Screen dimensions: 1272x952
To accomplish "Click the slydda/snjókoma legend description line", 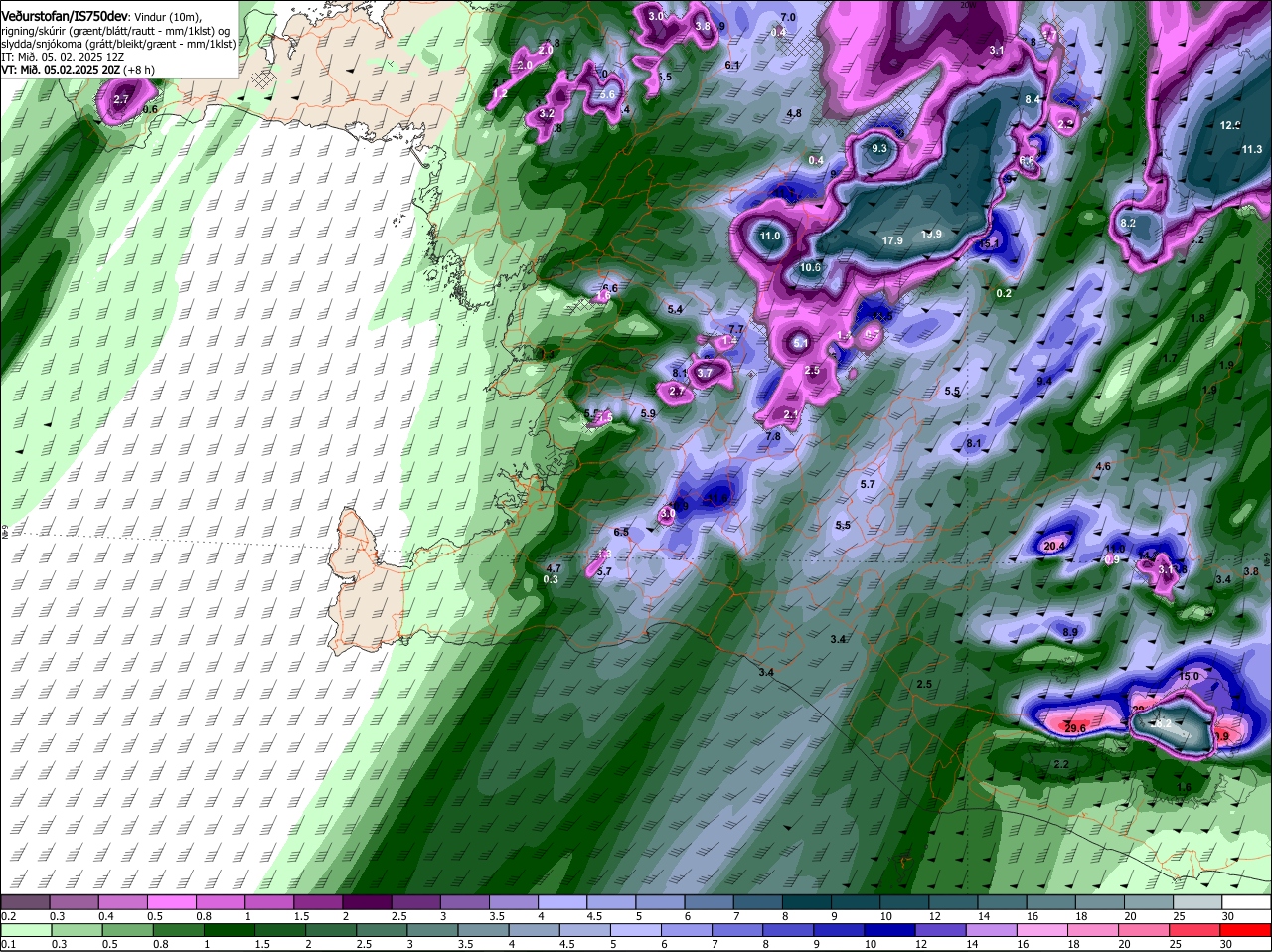I will (x=118, y=44).
